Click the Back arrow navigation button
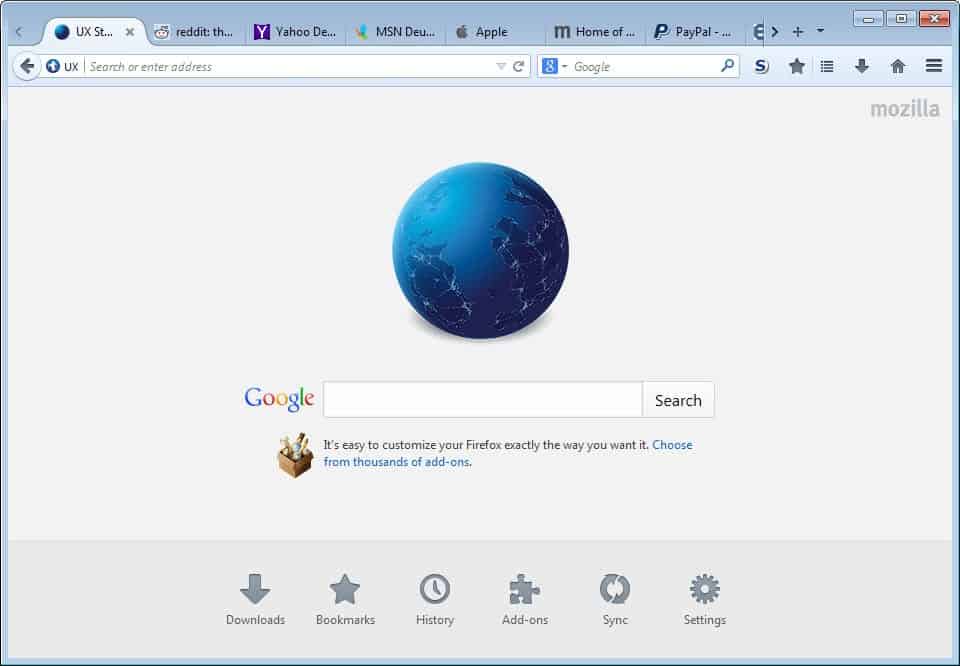This screenshot has width=960, height=666. tap(26, 66)
